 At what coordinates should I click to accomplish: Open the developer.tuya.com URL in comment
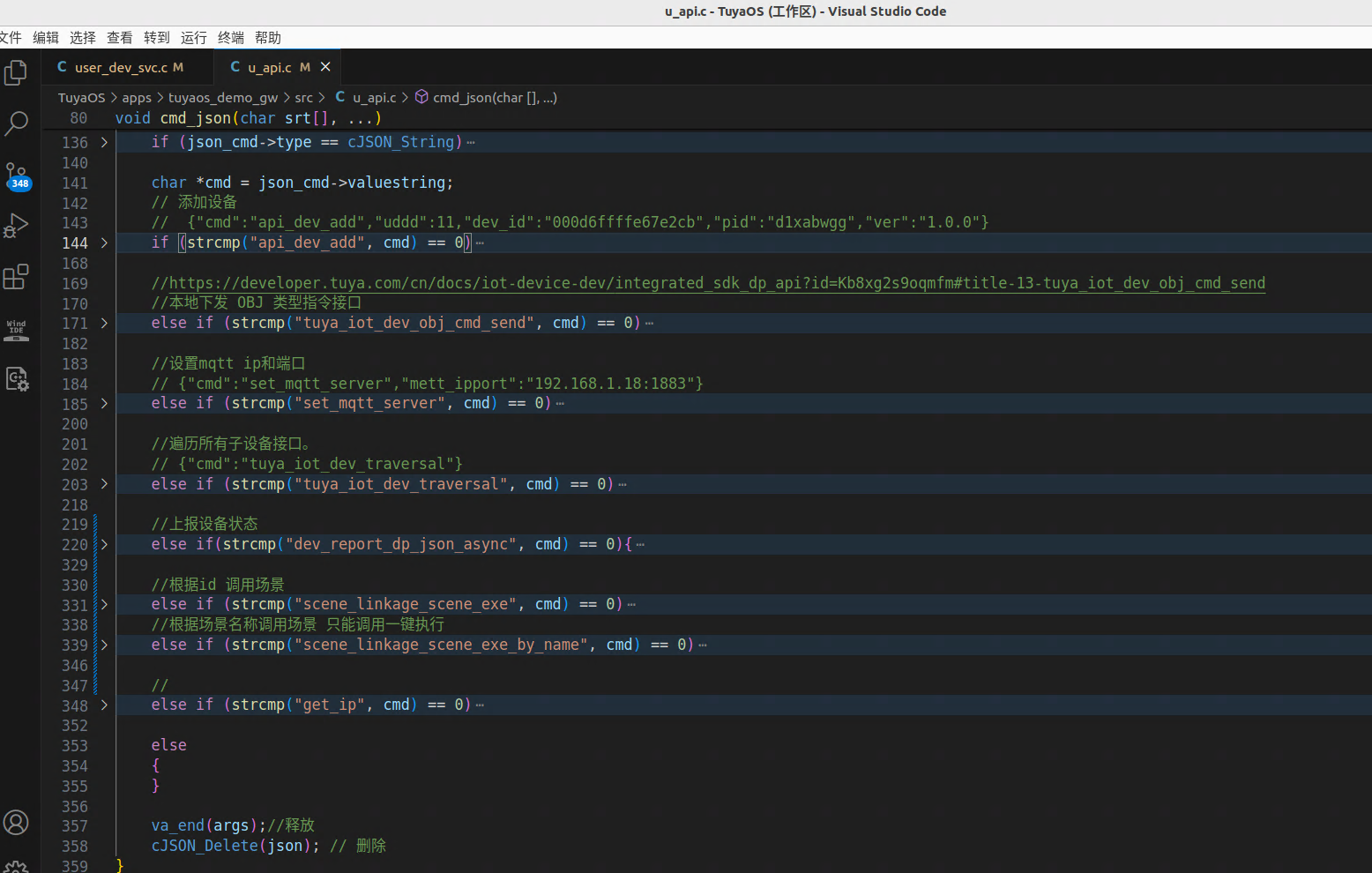click(717, 283)
